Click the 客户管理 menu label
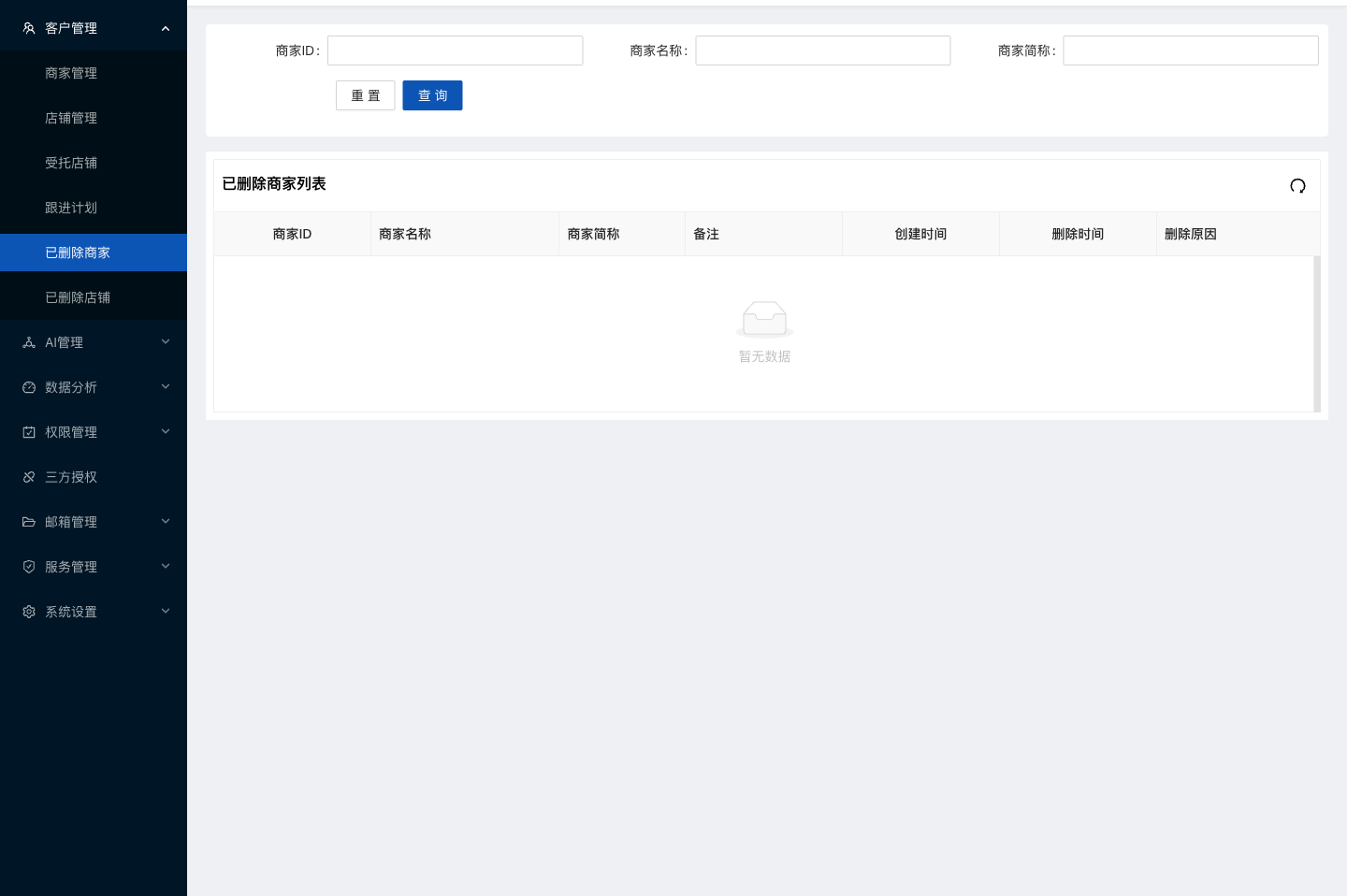Screen dimensions: 1347x896 pos(71,28)
